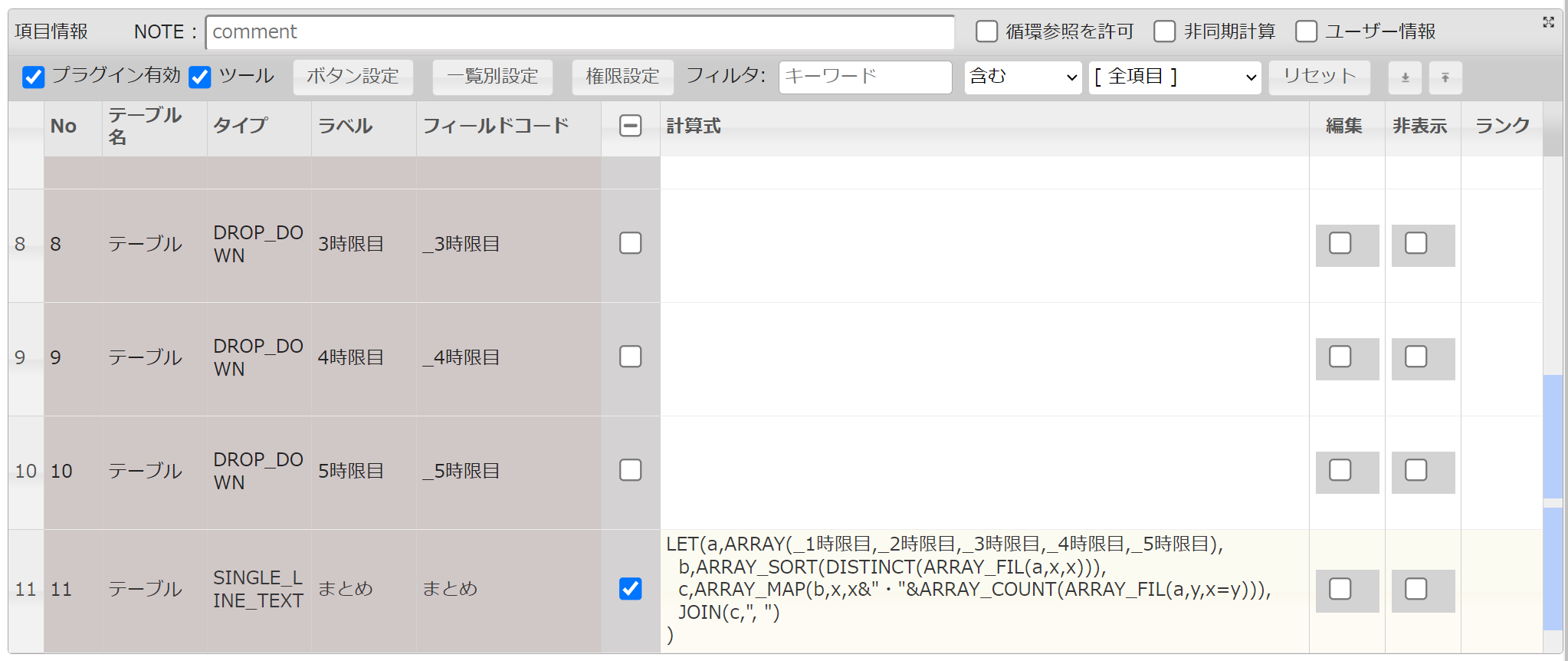Click the まとめ label cell
Image resolution: width=1568 pixels, height=661 pixels.
click(363, 590)
